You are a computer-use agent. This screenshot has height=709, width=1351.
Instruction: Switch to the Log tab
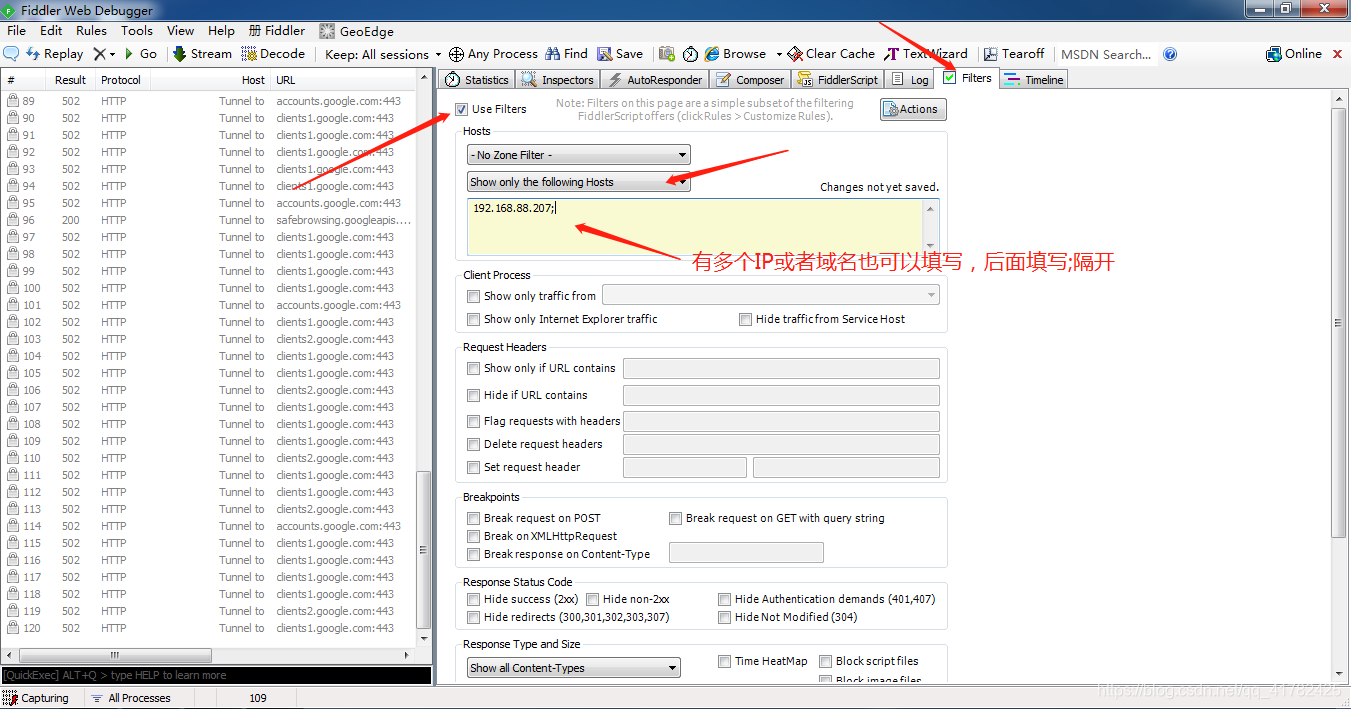(x=910, y=80)
